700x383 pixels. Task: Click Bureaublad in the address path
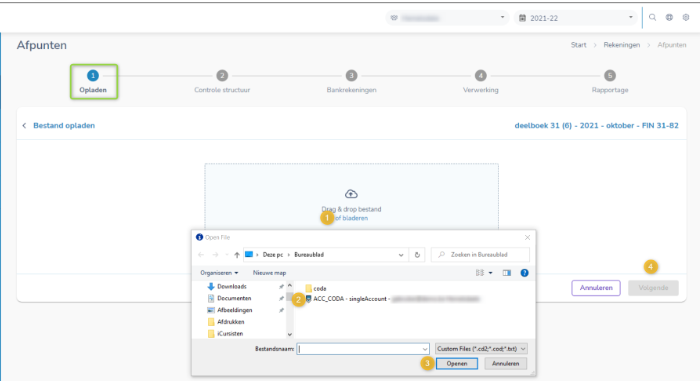tap(309, 255)
